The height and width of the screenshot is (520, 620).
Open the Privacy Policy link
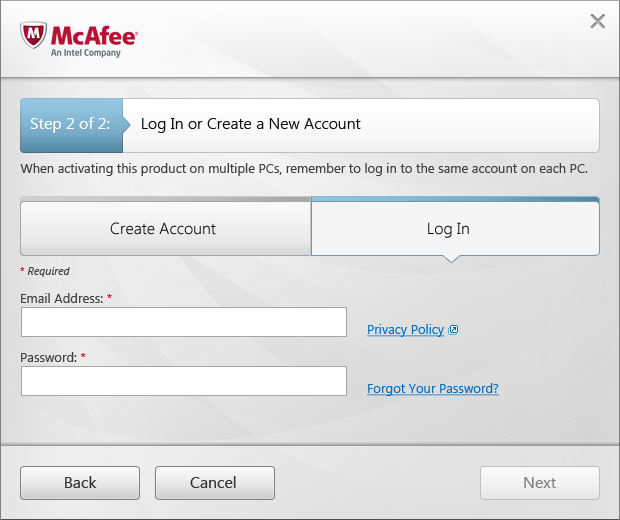click(405, 329)
